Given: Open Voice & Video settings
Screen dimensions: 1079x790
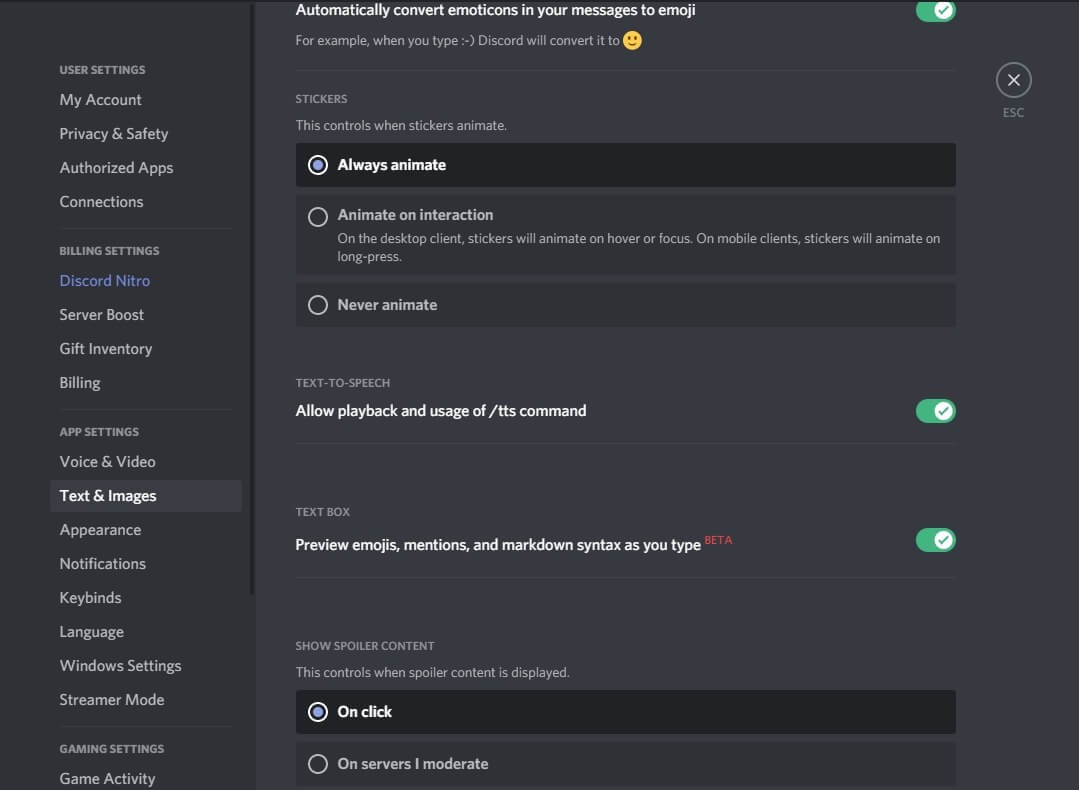Looking at the screenshot, I should (x=108, y=462).
